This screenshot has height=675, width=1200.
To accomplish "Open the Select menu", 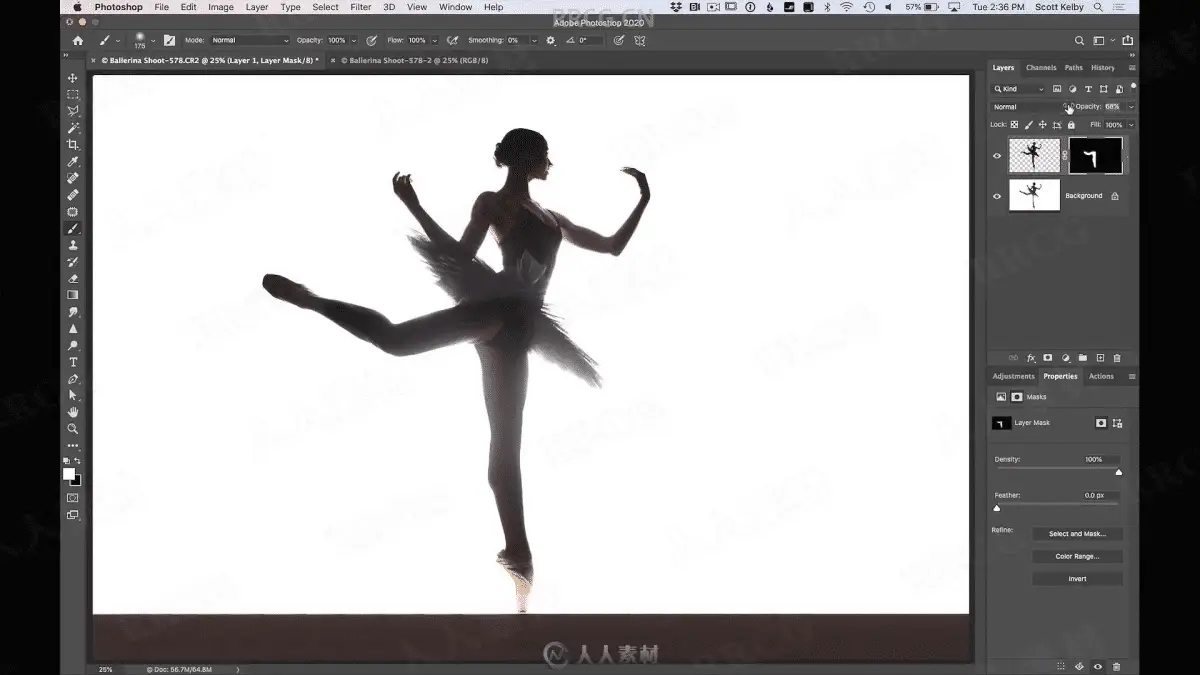I will 325,7.
